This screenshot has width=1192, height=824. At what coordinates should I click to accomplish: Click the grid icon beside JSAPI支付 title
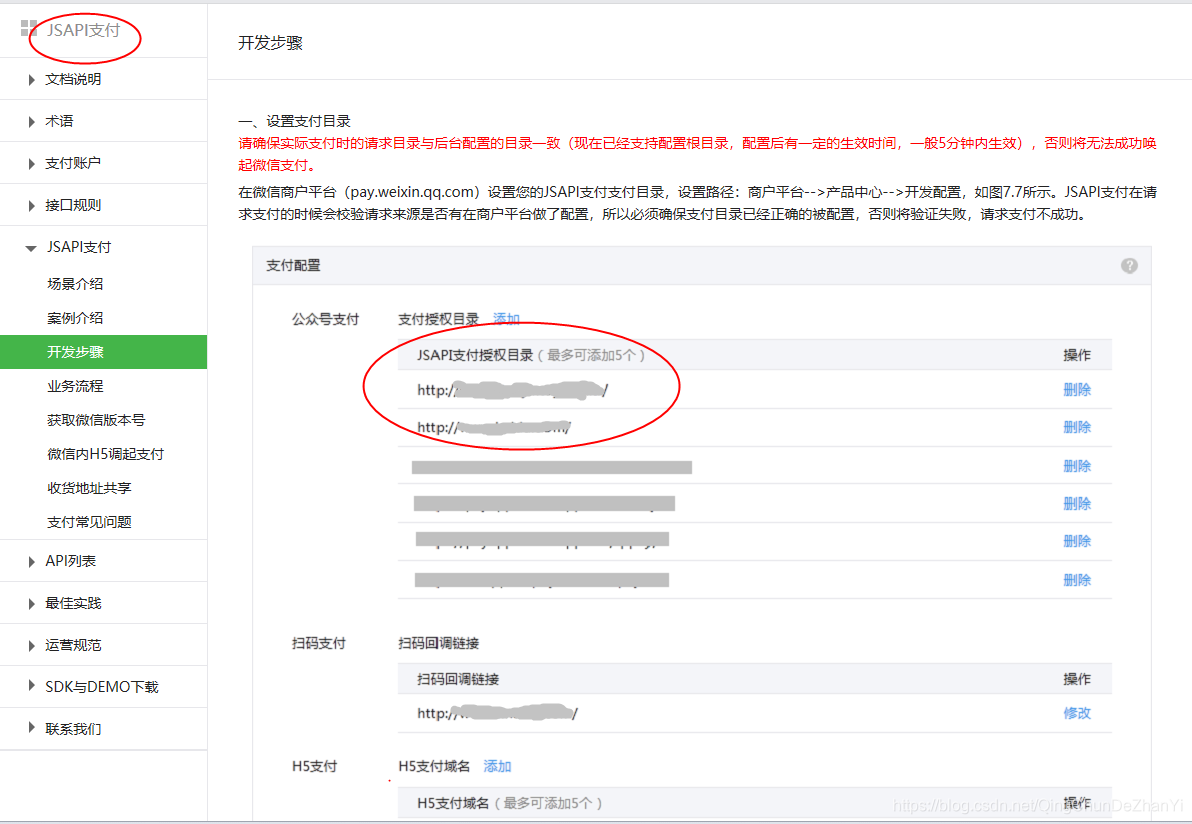(27, 29)
